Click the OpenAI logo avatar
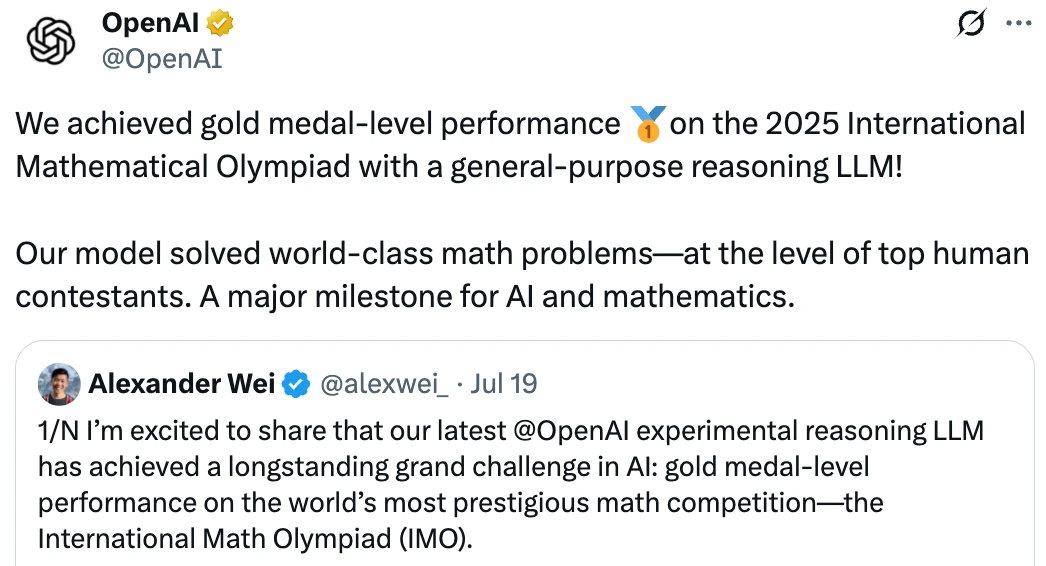The height and width of the screenshot is (566, 1046). pyautogui.click(x=49, y=41)
